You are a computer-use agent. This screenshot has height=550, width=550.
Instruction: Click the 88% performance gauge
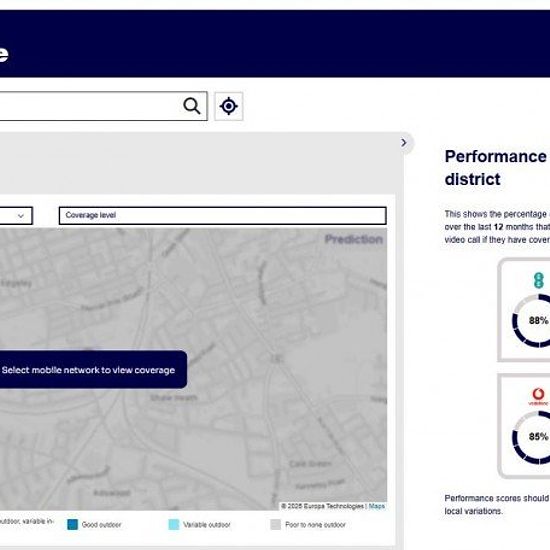pos(532,321)
